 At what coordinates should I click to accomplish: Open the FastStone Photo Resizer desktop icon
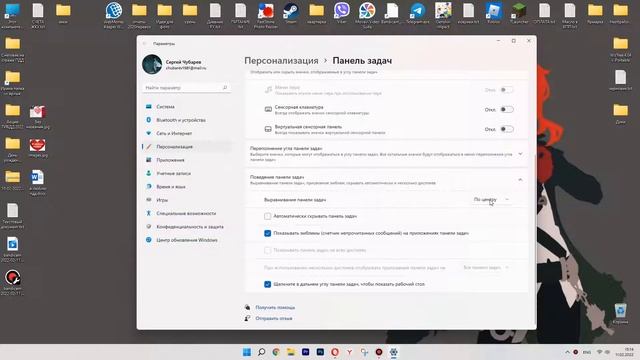tap(266, 15)
